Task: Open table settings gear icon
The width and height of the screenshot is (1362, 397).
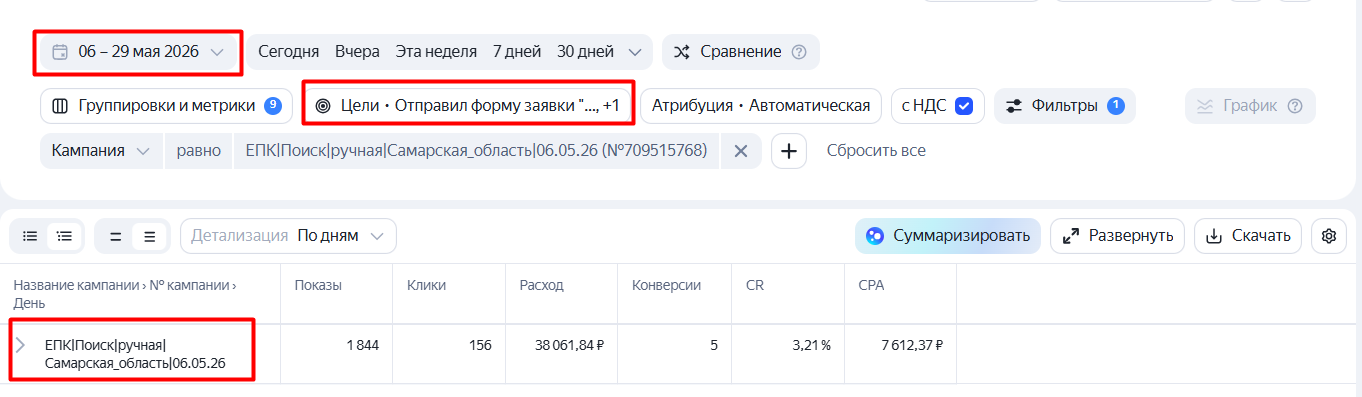Action: pyautogui.click(x=1328, y=236)
